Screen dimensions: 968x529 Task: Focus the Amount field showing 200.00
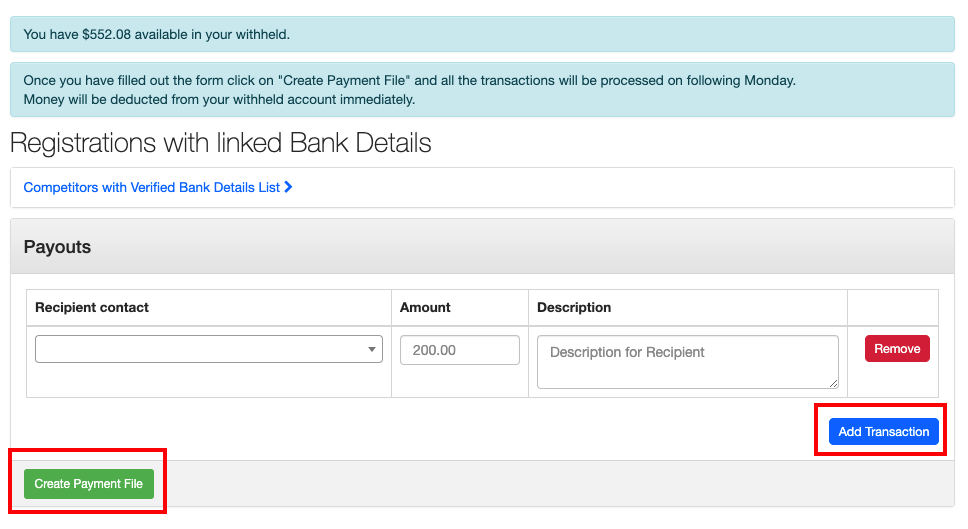(459, 350)
